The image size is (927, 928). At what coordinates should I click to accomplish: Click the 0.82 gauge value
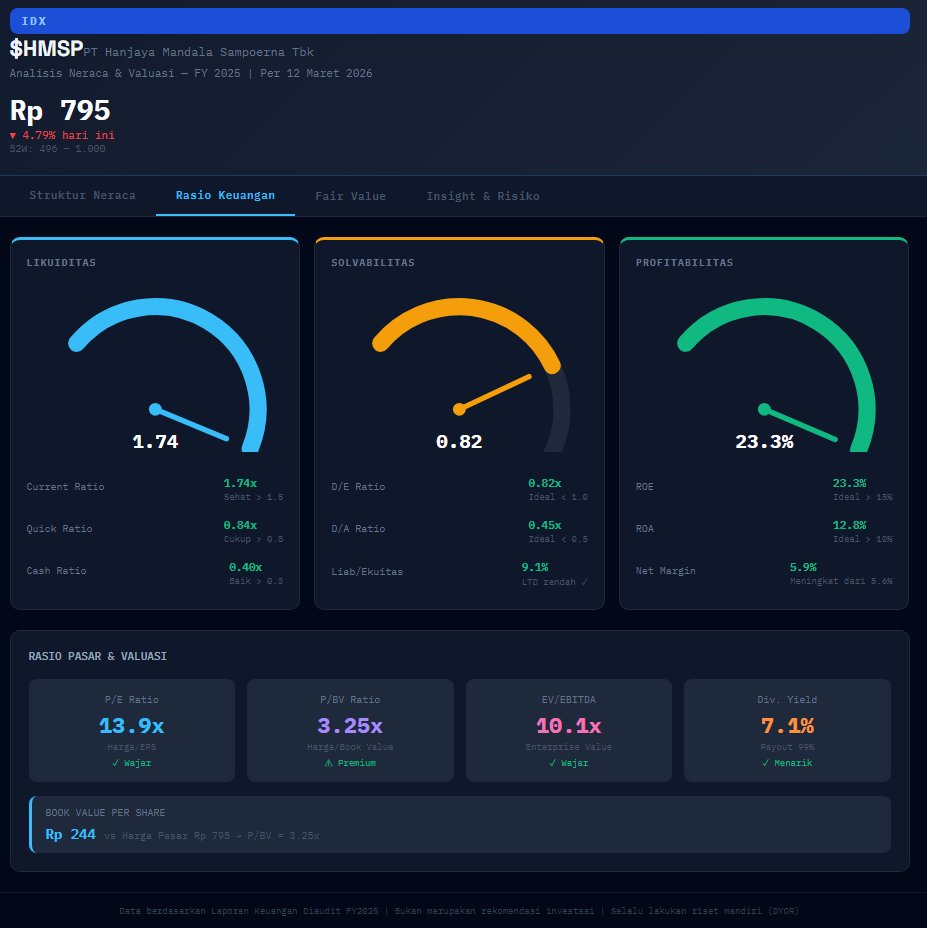click(x=459, y=442)
